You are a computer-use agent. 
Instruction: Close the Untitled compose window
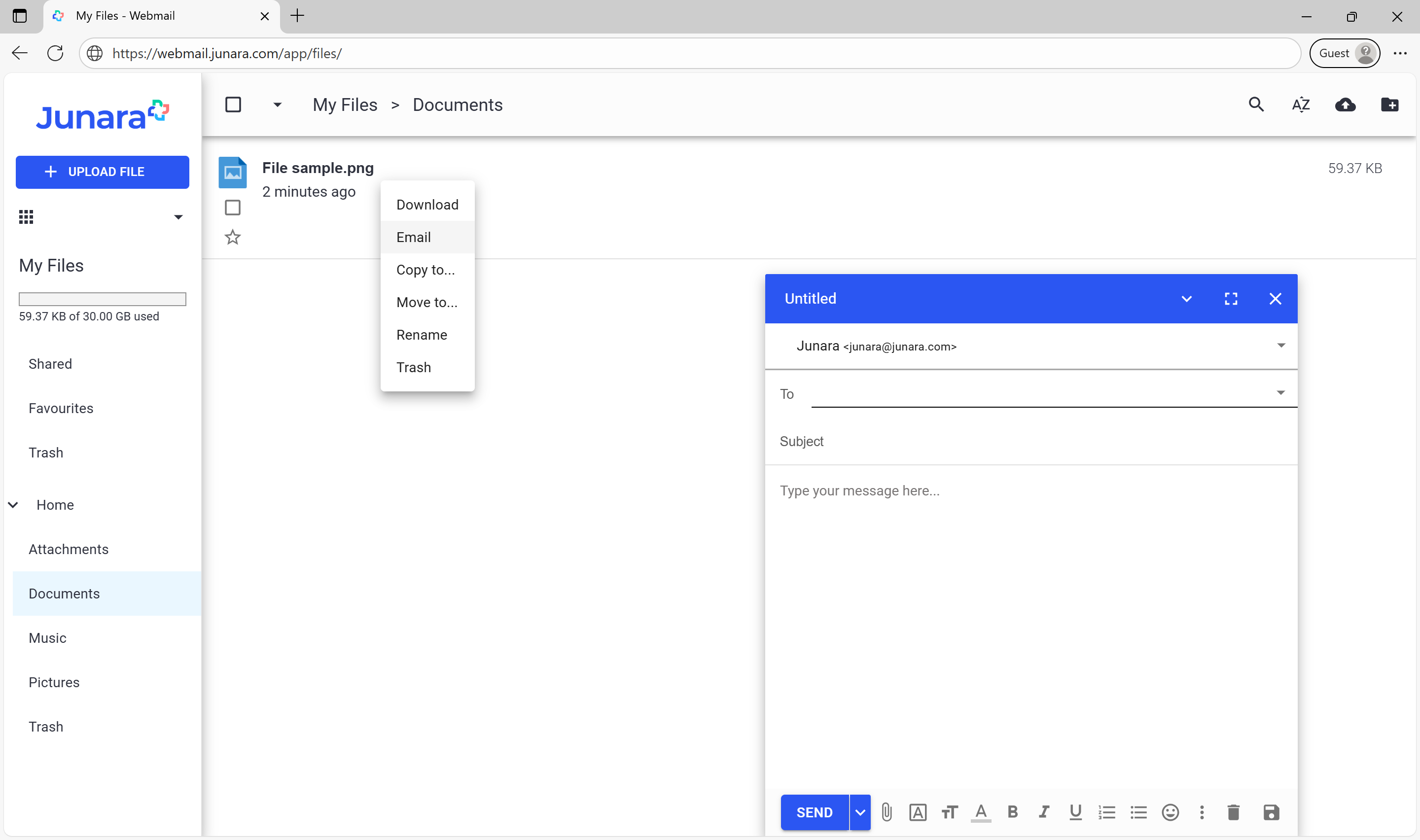click(x=1275, y=298)
